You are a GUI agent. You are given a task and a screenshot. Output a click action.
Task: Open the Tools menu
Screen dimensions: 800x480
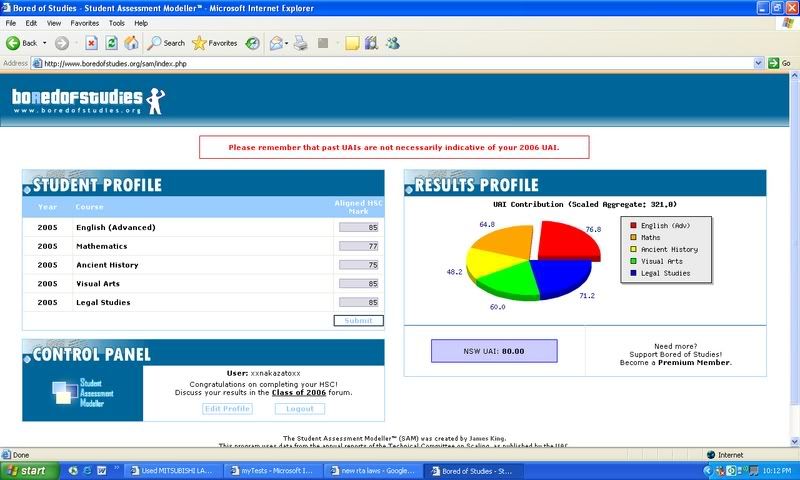point(116,23)
